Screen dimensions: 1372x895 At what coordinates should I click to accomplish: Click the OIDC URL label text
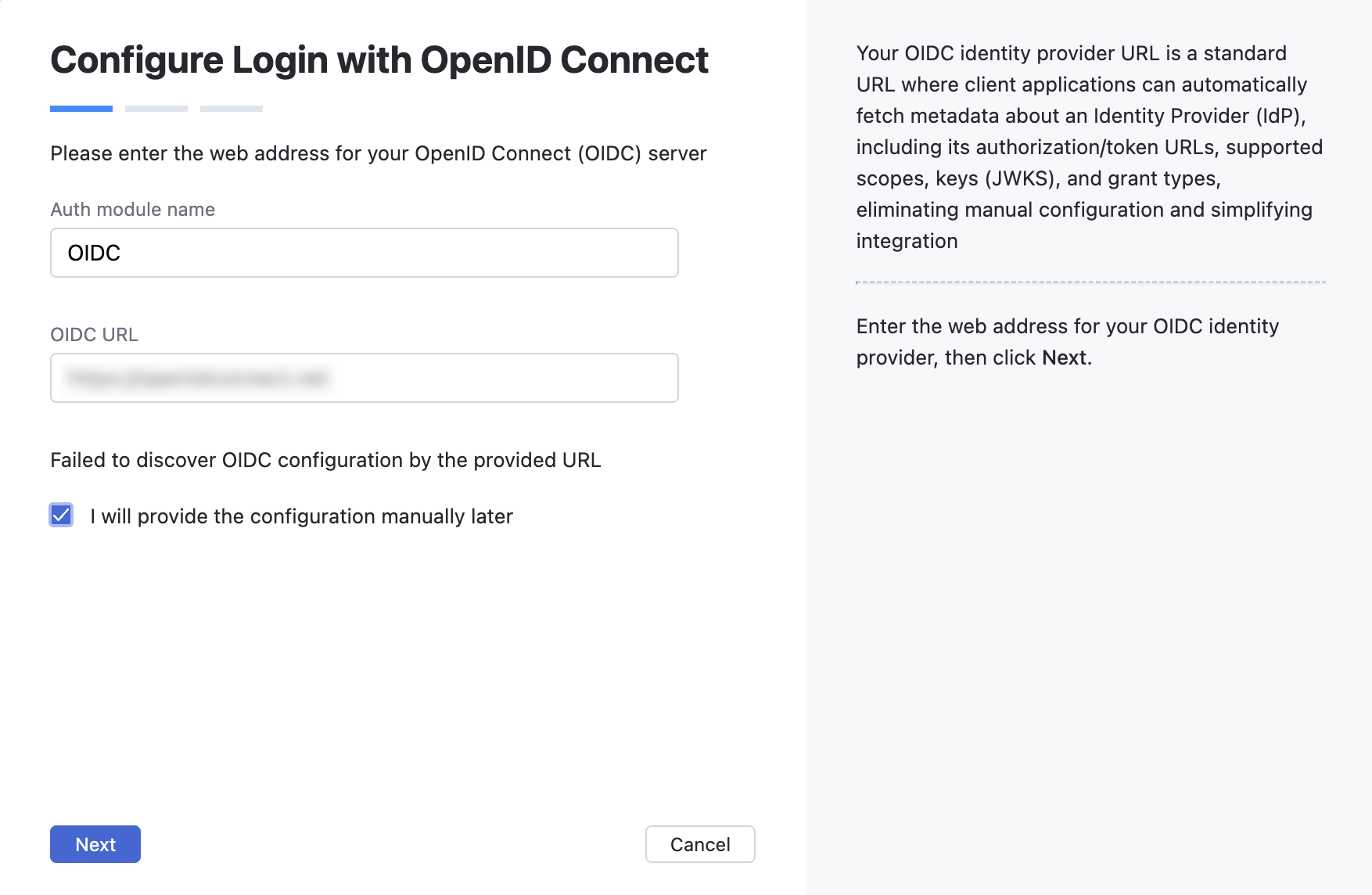click(x=95, y=335)
